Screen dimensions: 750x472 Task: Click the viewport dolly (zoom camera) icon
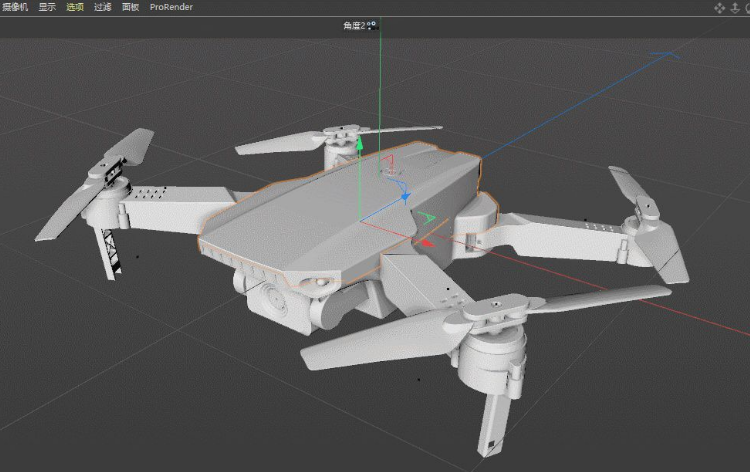coord(735,8)
